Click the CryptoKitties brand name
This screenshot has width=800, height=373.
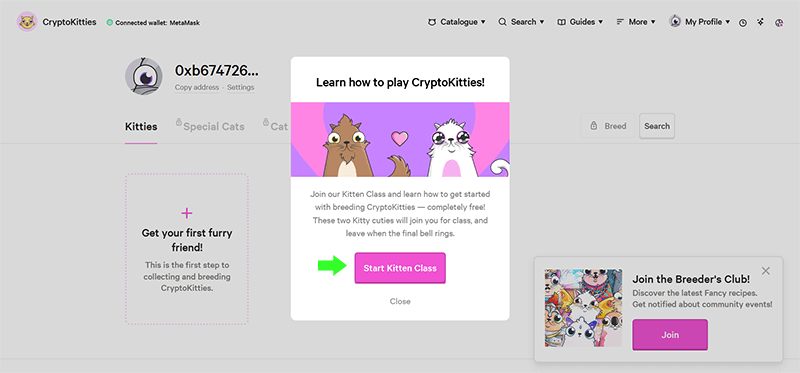(x=69, y=22)
